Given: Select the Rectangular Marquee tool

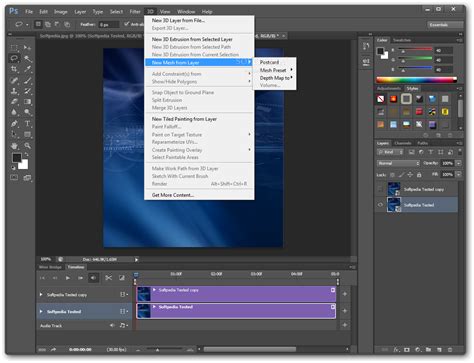Looking at the screenshot, I should pyautogui.click(x=14, y=48).
